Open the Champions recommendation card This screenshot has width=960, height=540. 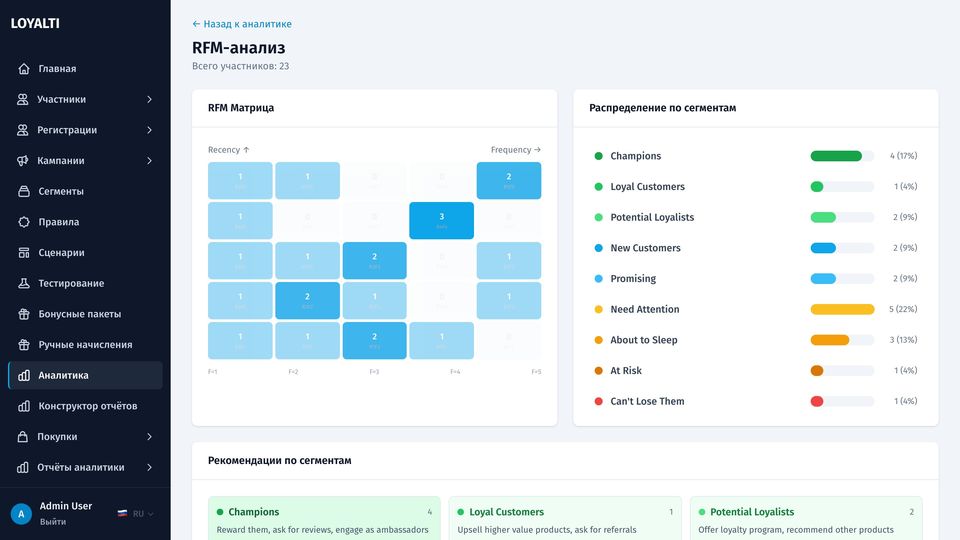point(324,518)
